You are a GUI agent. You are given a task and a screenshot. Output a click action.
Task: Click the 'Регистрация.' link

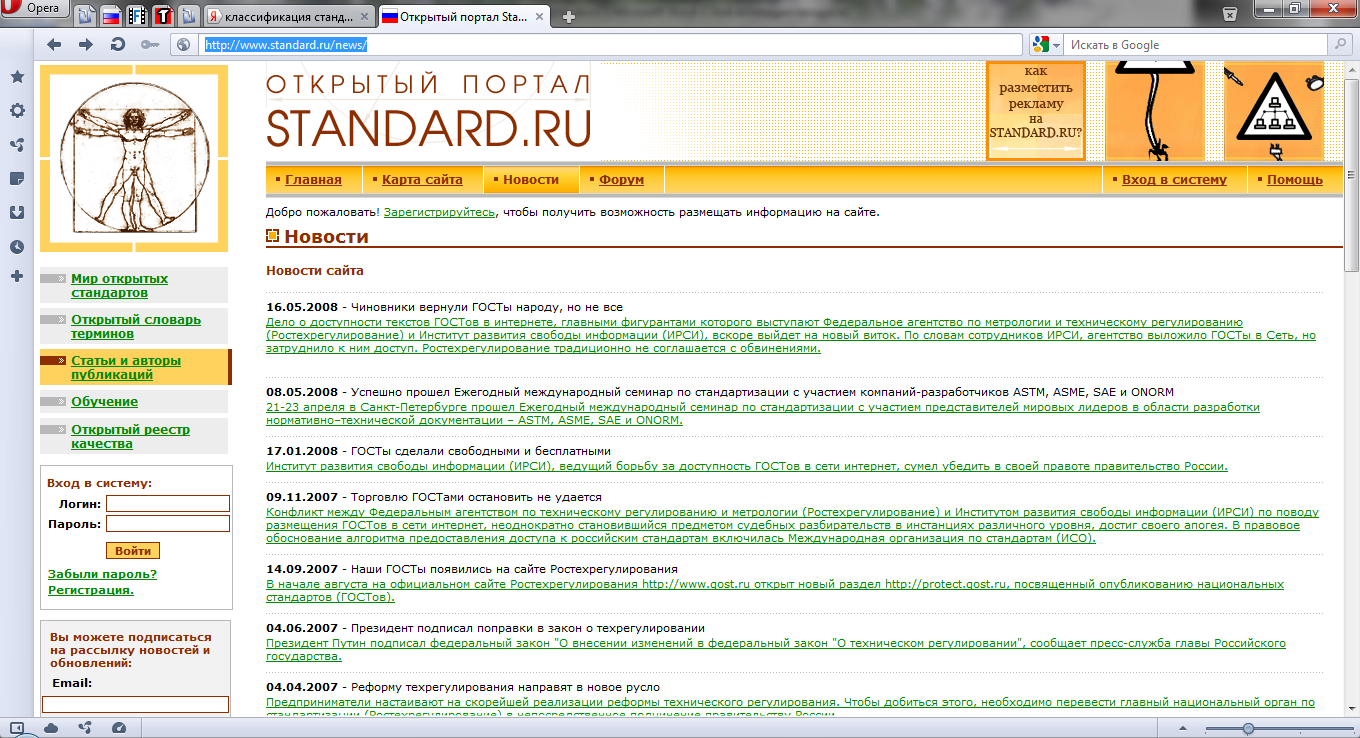coord(91,590)
